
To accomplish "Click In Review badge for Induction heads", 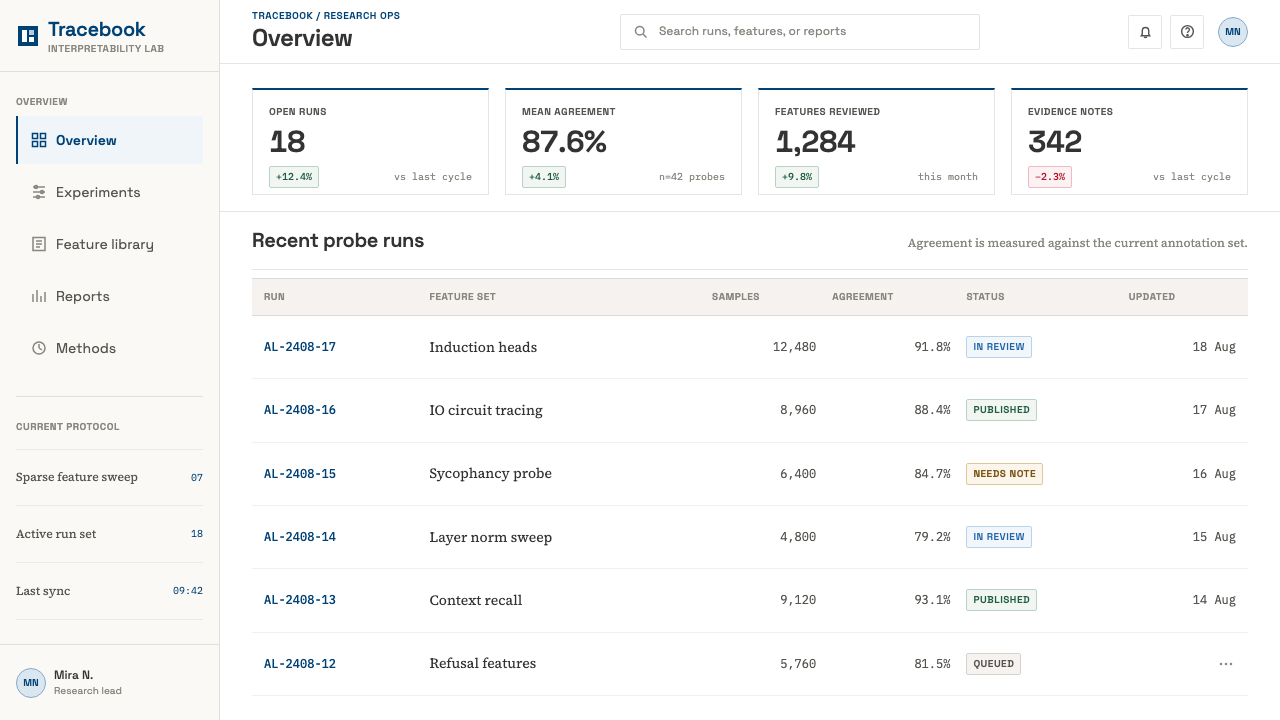I will [x=999, y=347].
